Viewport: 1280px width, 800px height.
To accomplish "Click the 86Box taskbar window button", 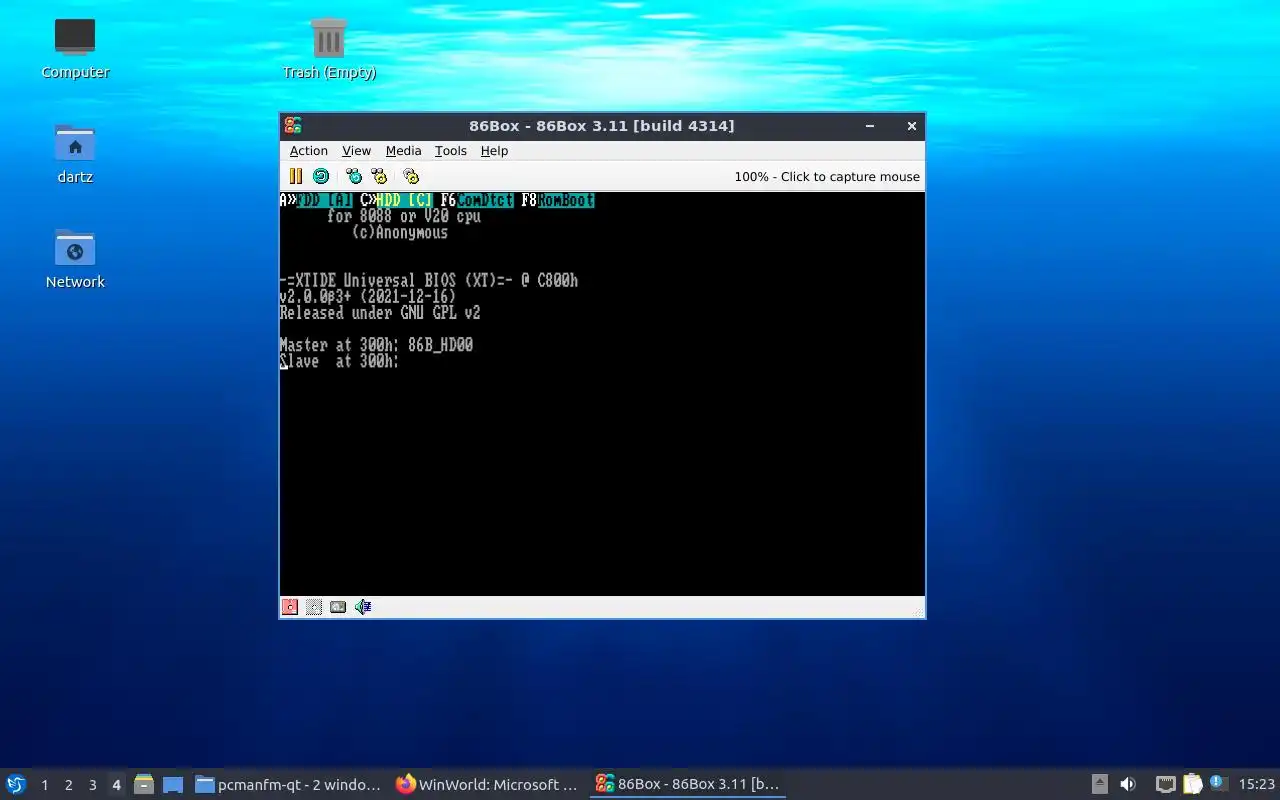I will (688, 784).
